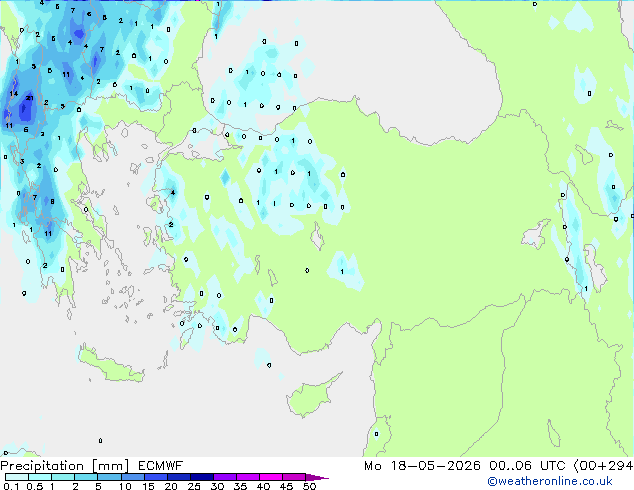
Task: Pick the legend swatch between 25 and 30
Action: click(201, 477)
